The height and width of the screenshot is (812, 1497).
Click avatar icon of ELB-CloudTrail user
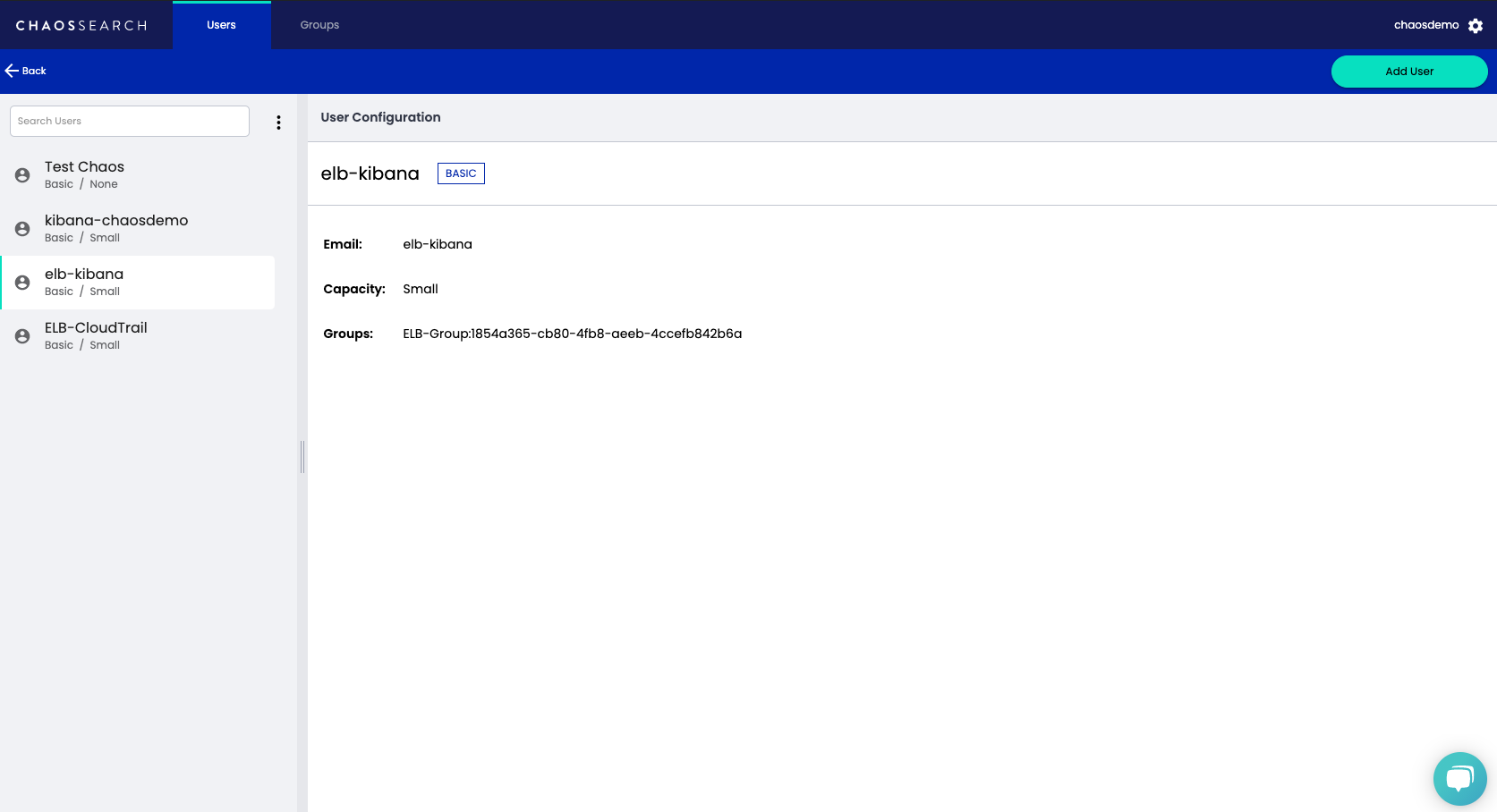[x=22, y=336]
